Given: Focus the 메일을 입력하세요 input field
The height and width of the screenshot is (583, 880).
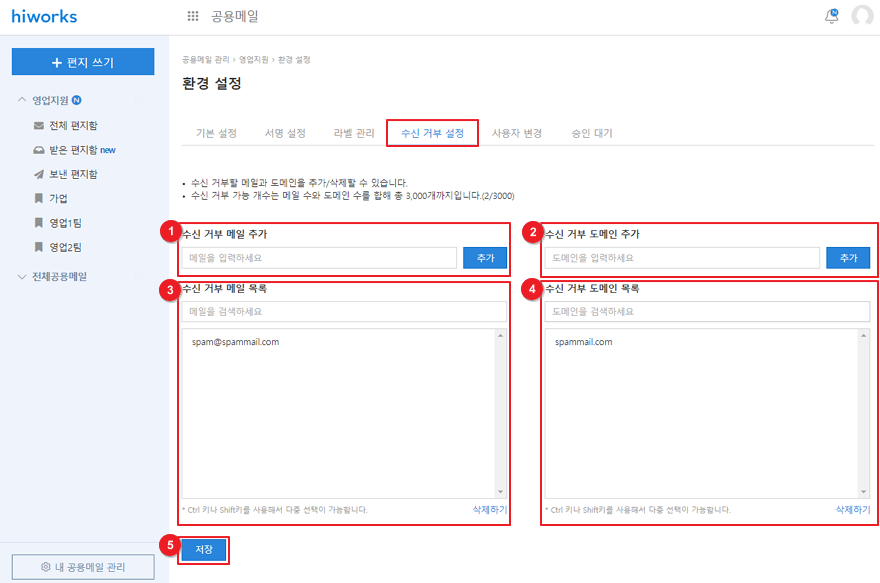Looking at the screenshot, I should click(319, 258).
